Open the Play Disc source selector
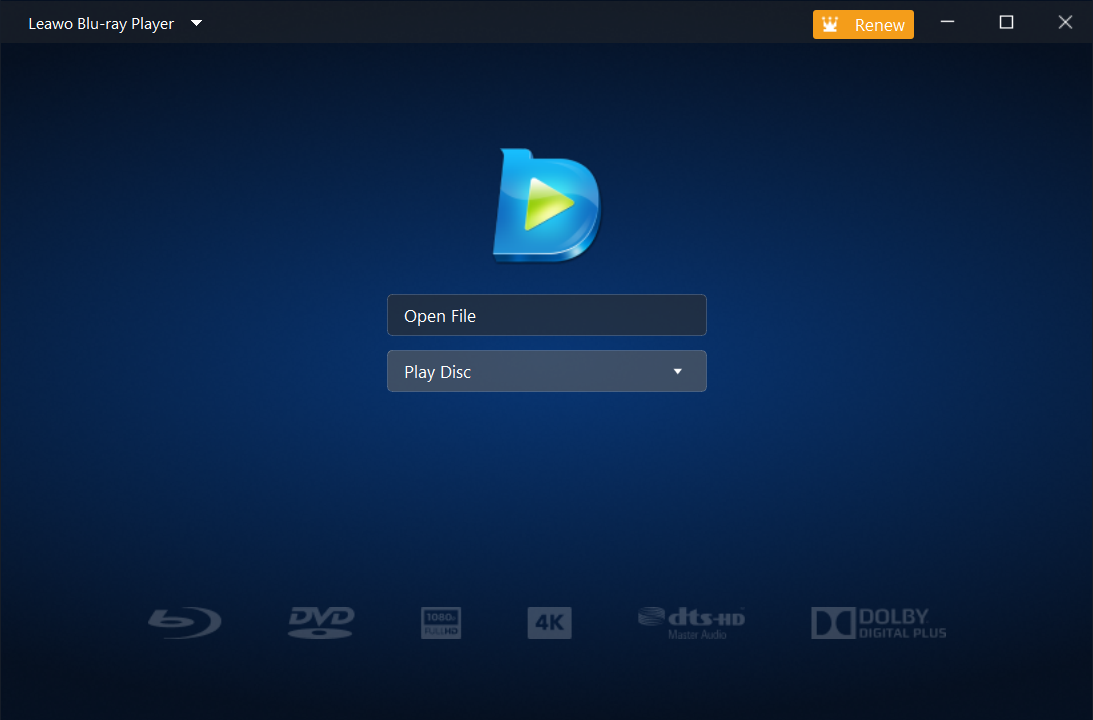The width and height of the screenshot is (1093, 720). click(x=546, y=371)
